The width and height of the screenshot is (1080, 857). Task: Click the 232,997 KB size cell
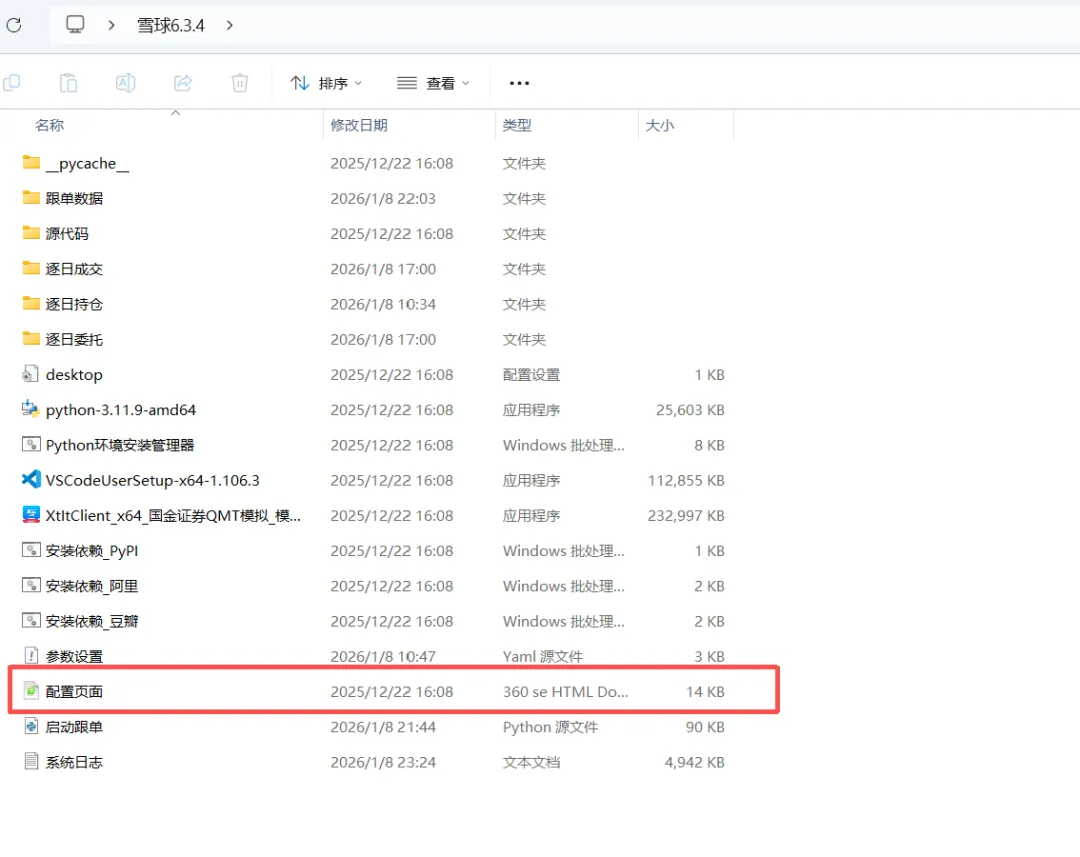pyautogui.click(x=686, y=515)
